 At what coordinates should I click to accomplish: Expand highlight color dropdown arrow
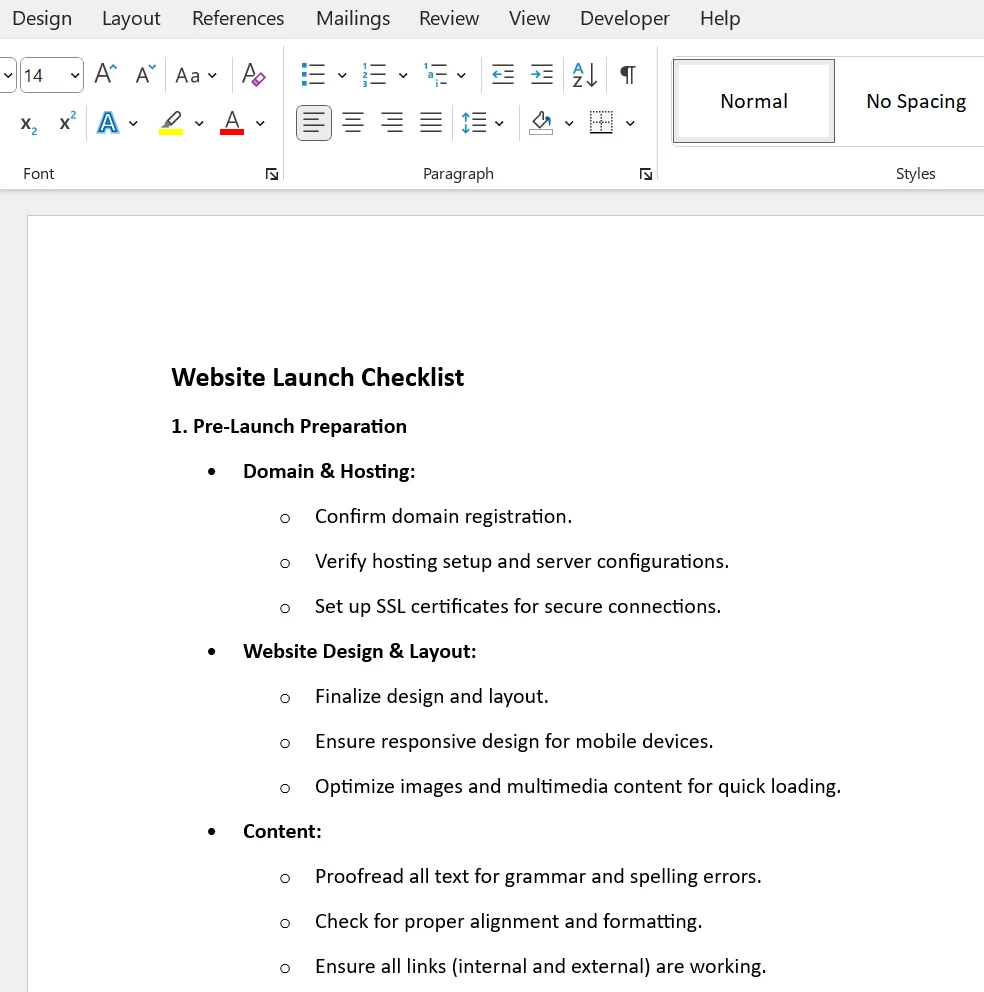click(x=199, y=123)
